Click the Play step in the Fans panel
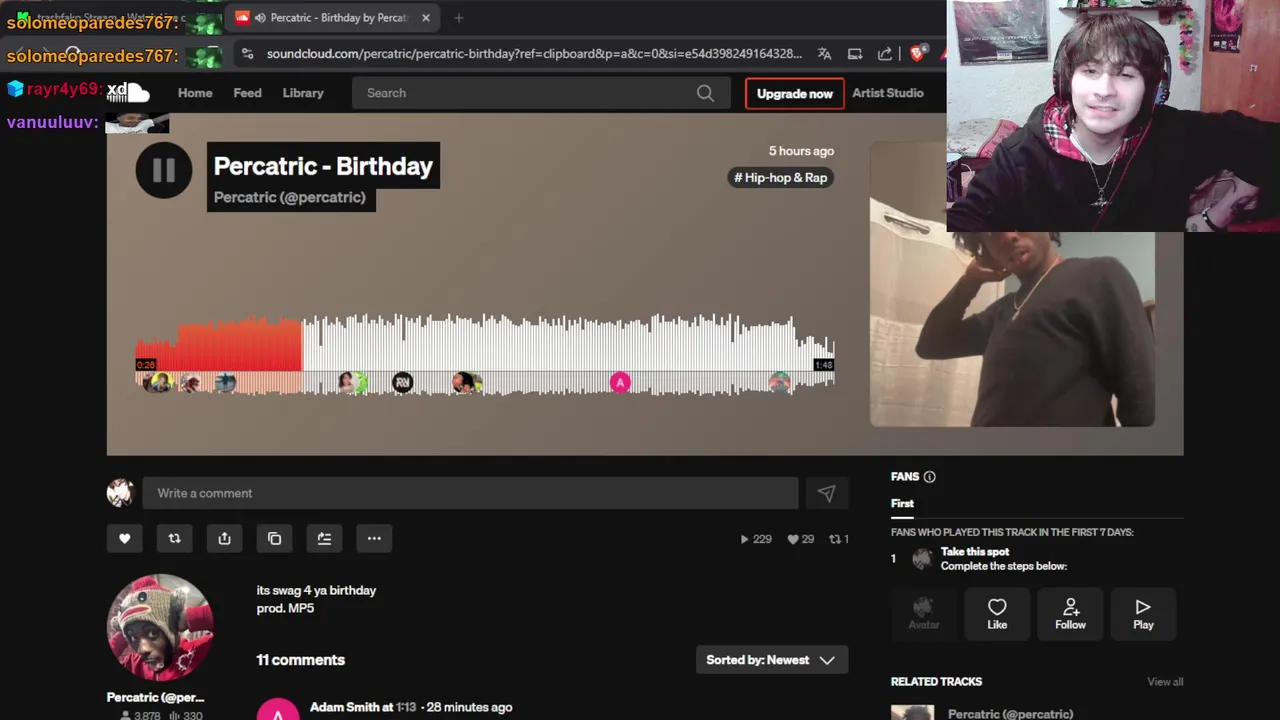 pyautogui.click(x=1143, y=613)
